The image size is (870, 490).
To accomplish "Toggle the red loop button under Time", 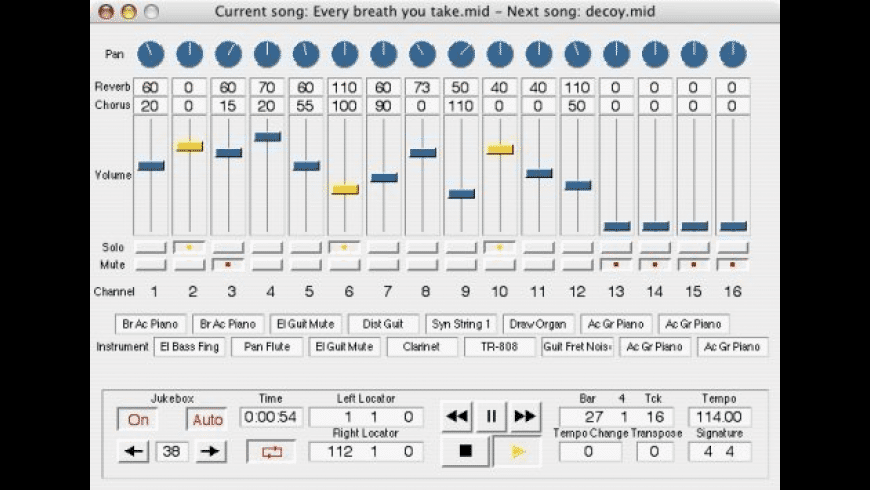I will pyautogui.click(x=271, y=452).
